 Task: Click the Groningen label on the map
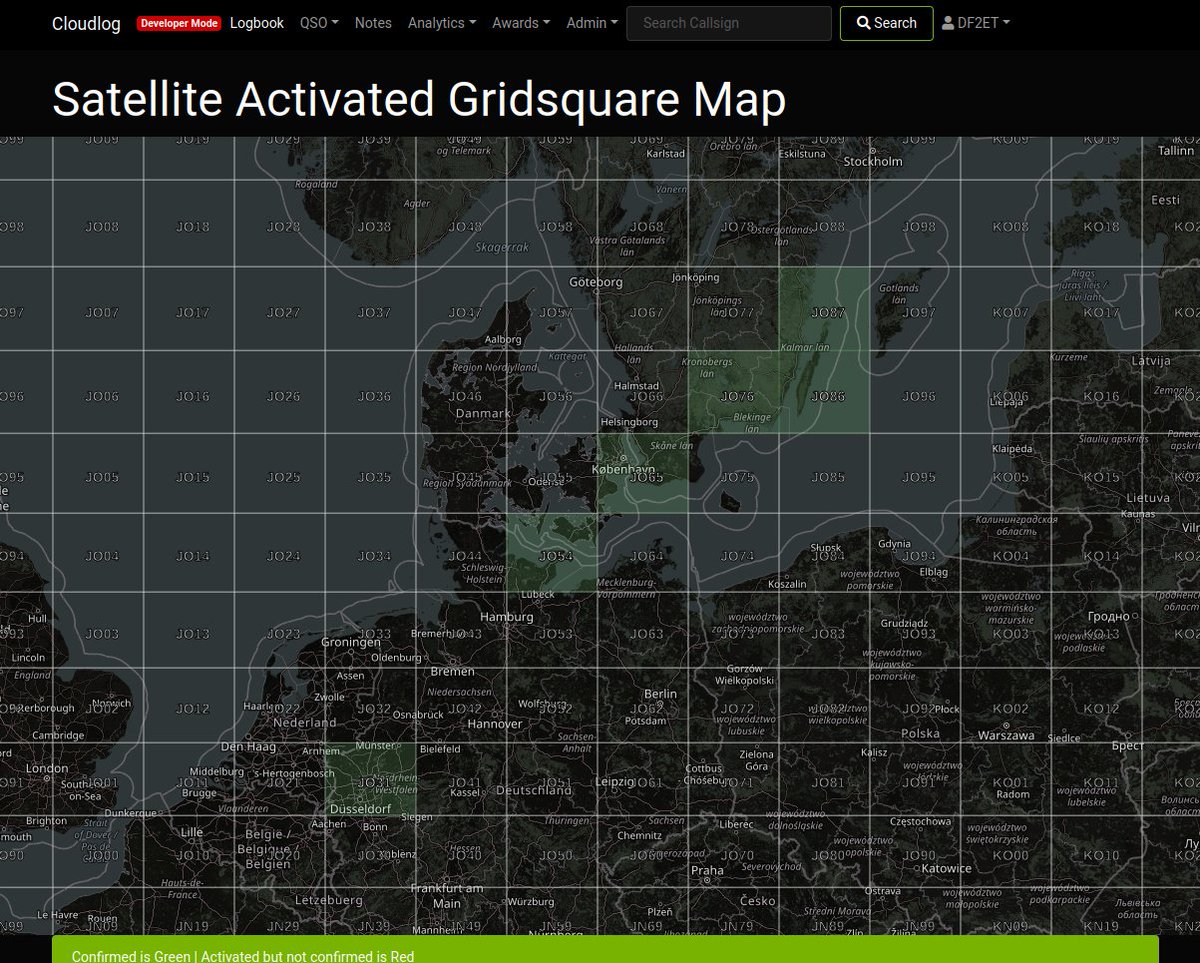[351, 642]
